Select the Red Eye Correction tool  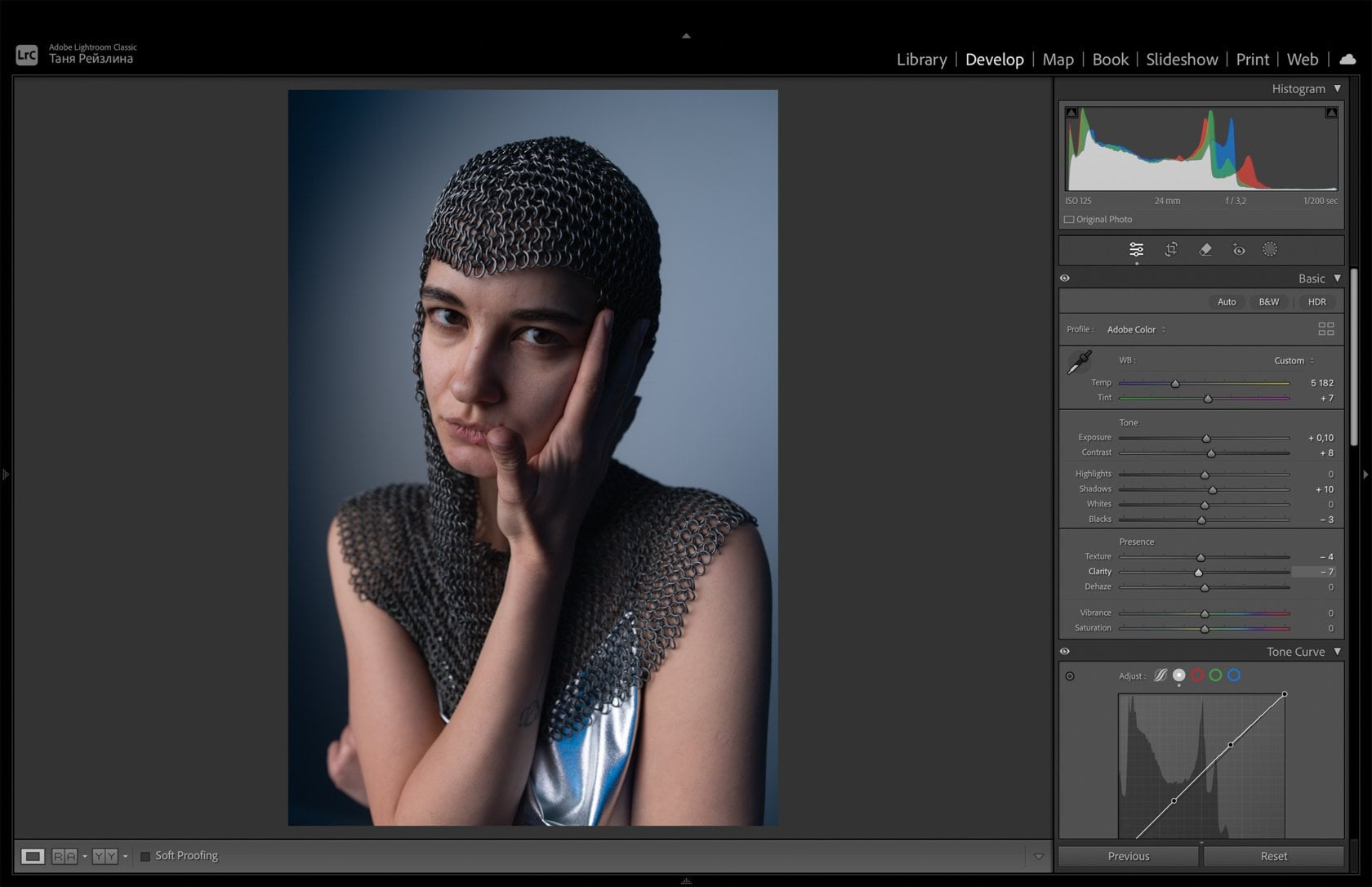point(1238,250)
